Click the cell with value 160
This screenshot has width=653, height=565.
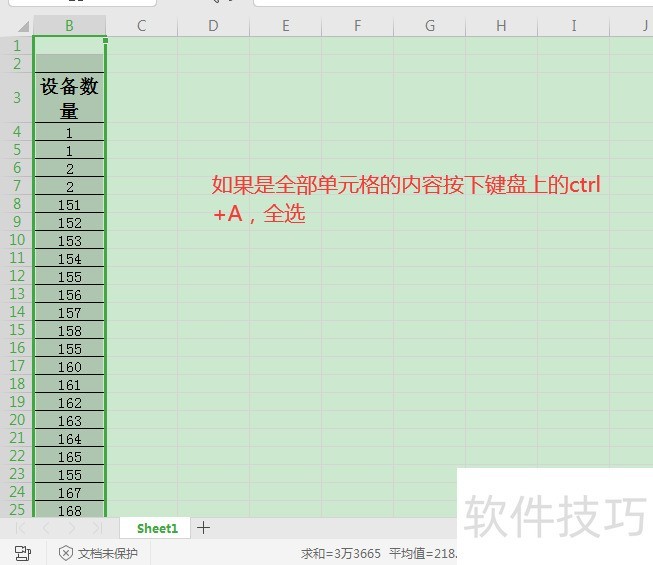pos(70,366)
